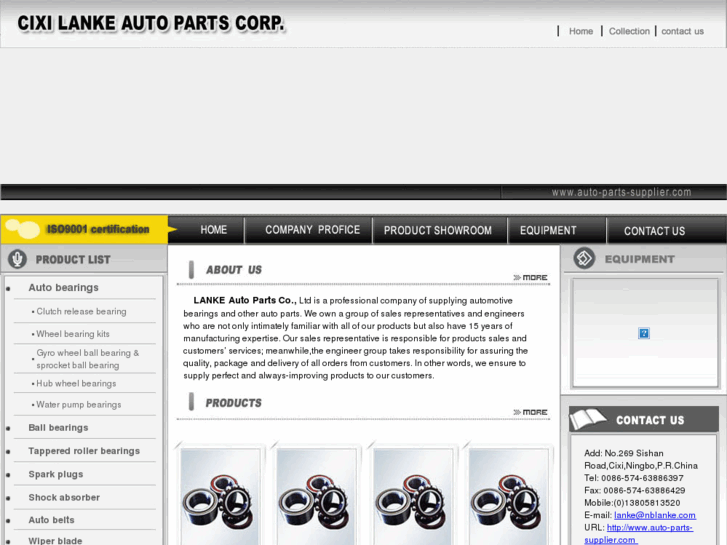
Task: Open the Home link in the header
Action: click(x=580, y=31)
